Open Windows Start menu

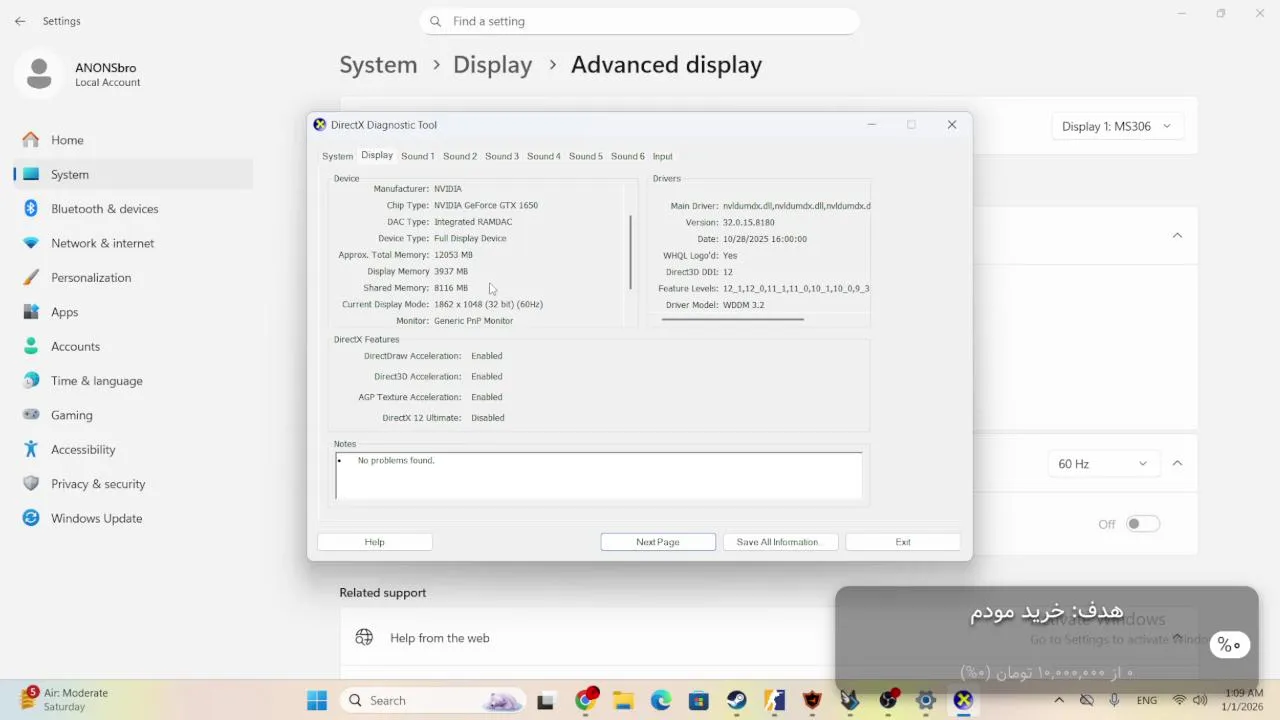coord(317,700)
